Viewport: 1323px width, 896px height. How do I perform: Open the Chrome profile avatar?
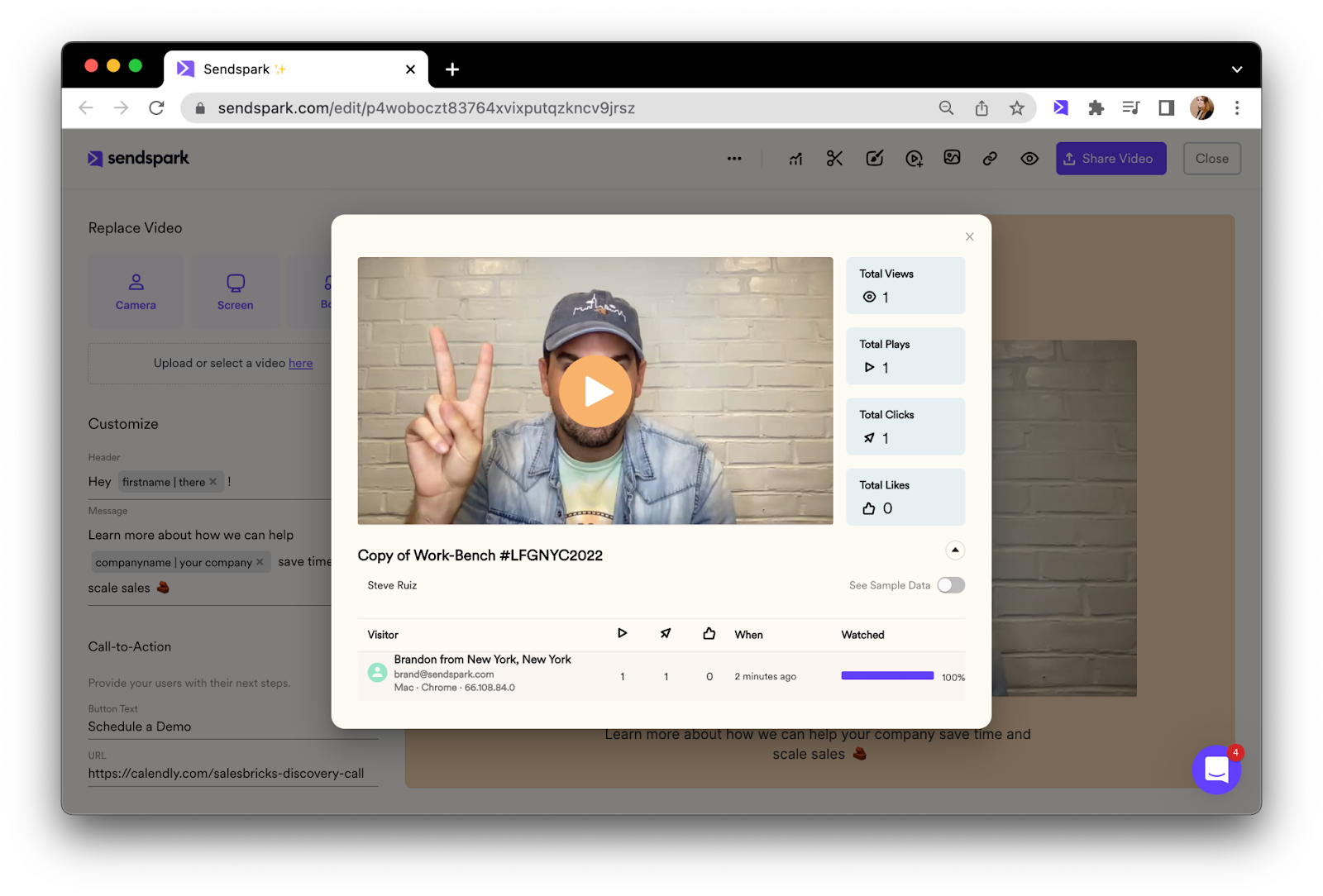(1201, 107)
